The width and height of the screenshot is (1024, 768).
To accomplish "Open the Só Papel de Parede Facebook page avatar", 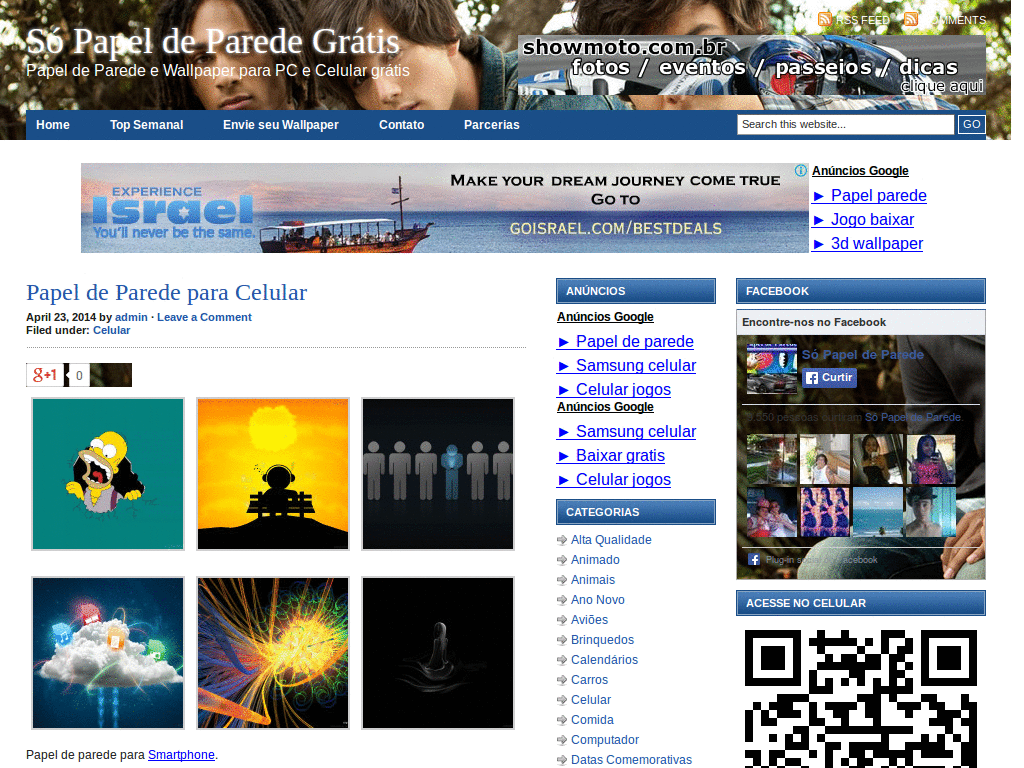I will 772,368.
